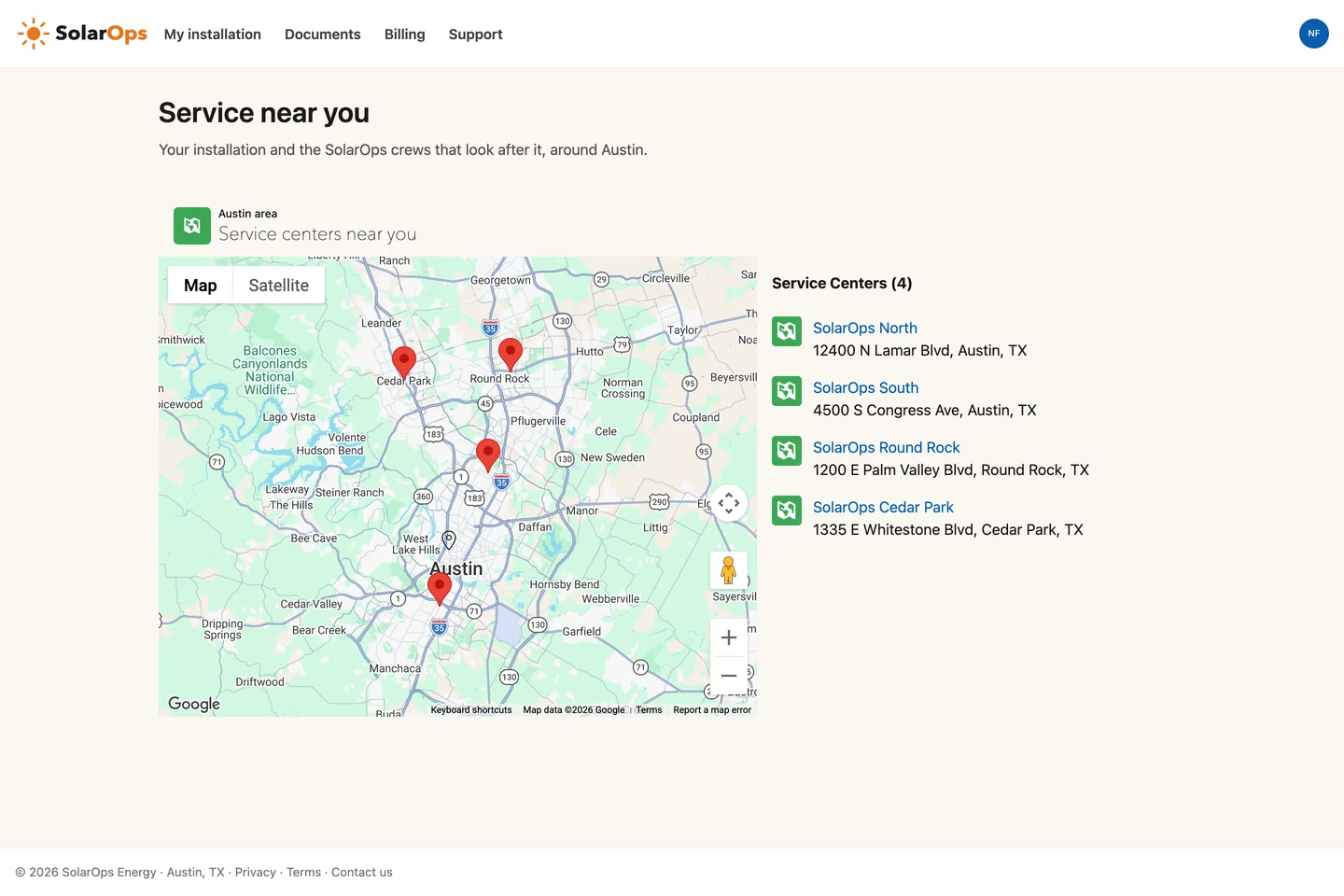Click the SolarOps sun logo

pos(82,34)
